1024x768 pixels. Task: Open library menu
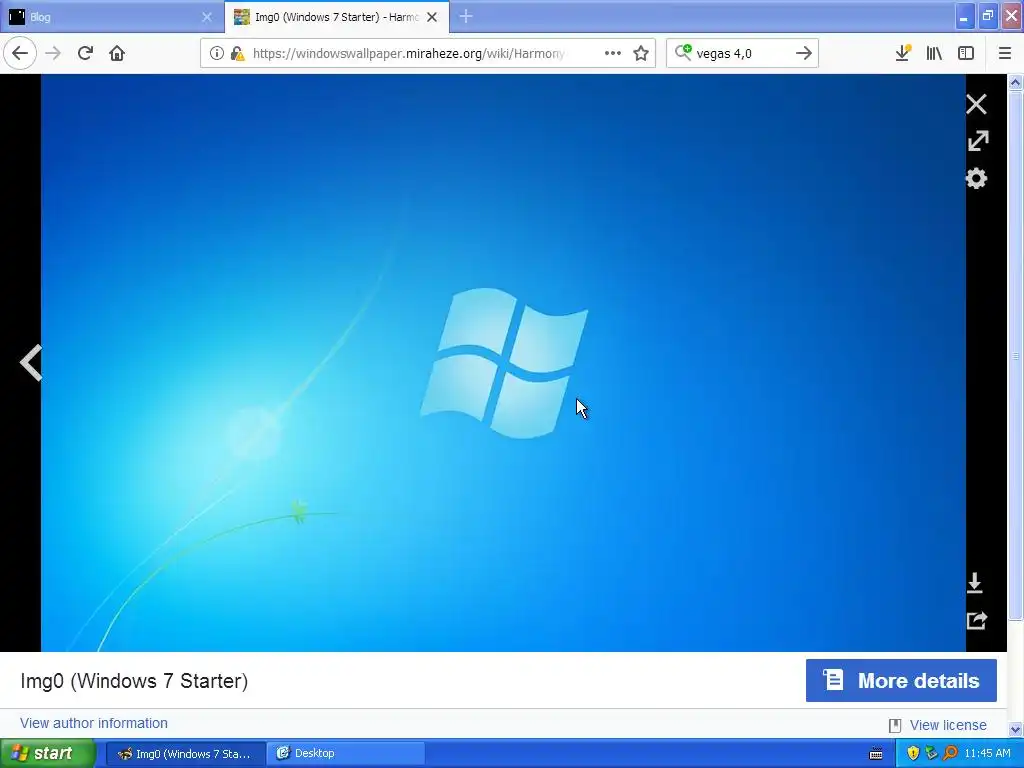coord(934,53)
